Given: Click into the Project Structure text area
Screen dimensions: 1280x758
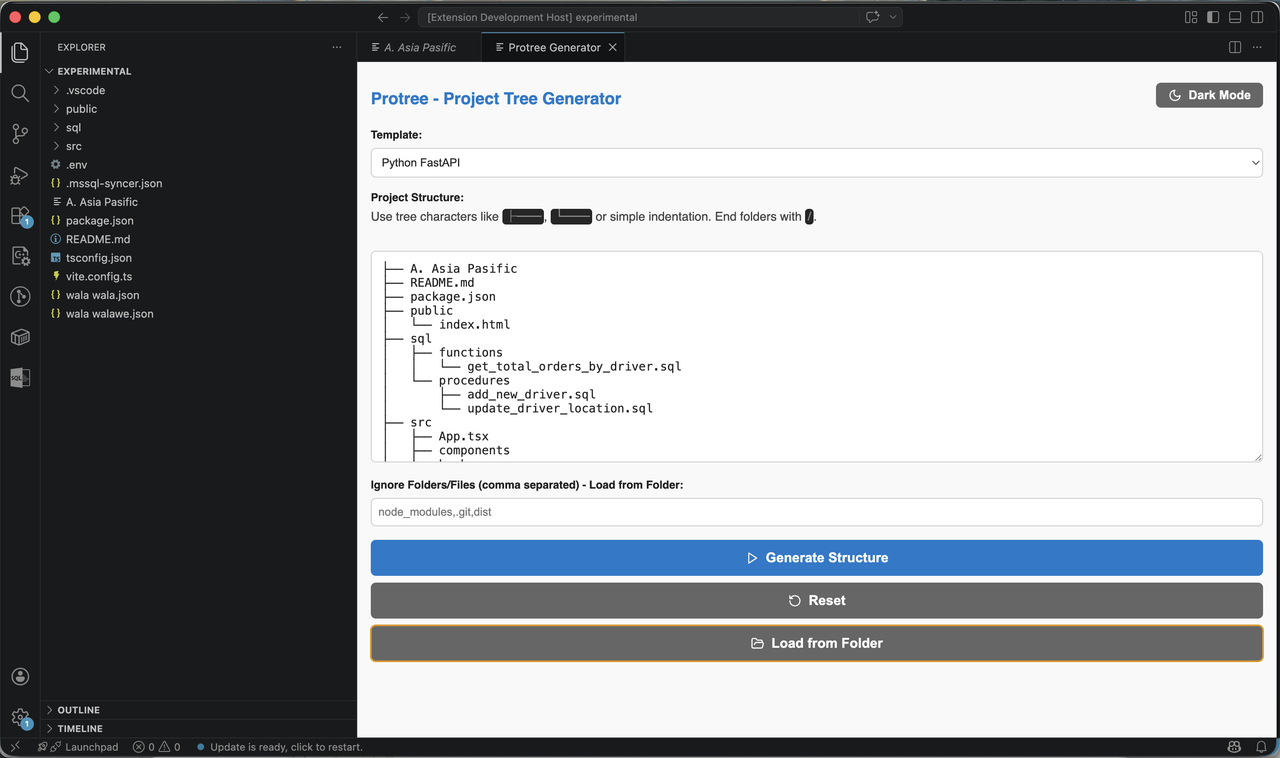Looking at the screenshot, I should point(816,356).
